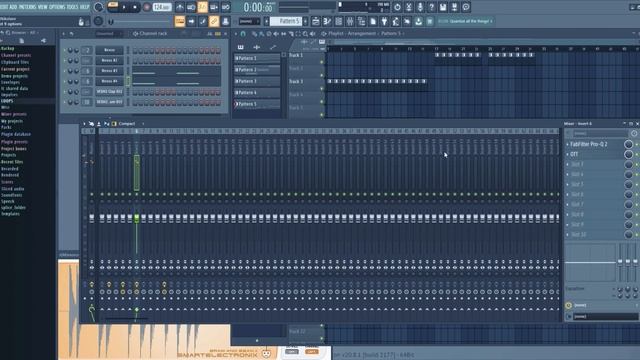Click the first channel name button
Viewport: 640px width, 360px height.
(109, 50)
